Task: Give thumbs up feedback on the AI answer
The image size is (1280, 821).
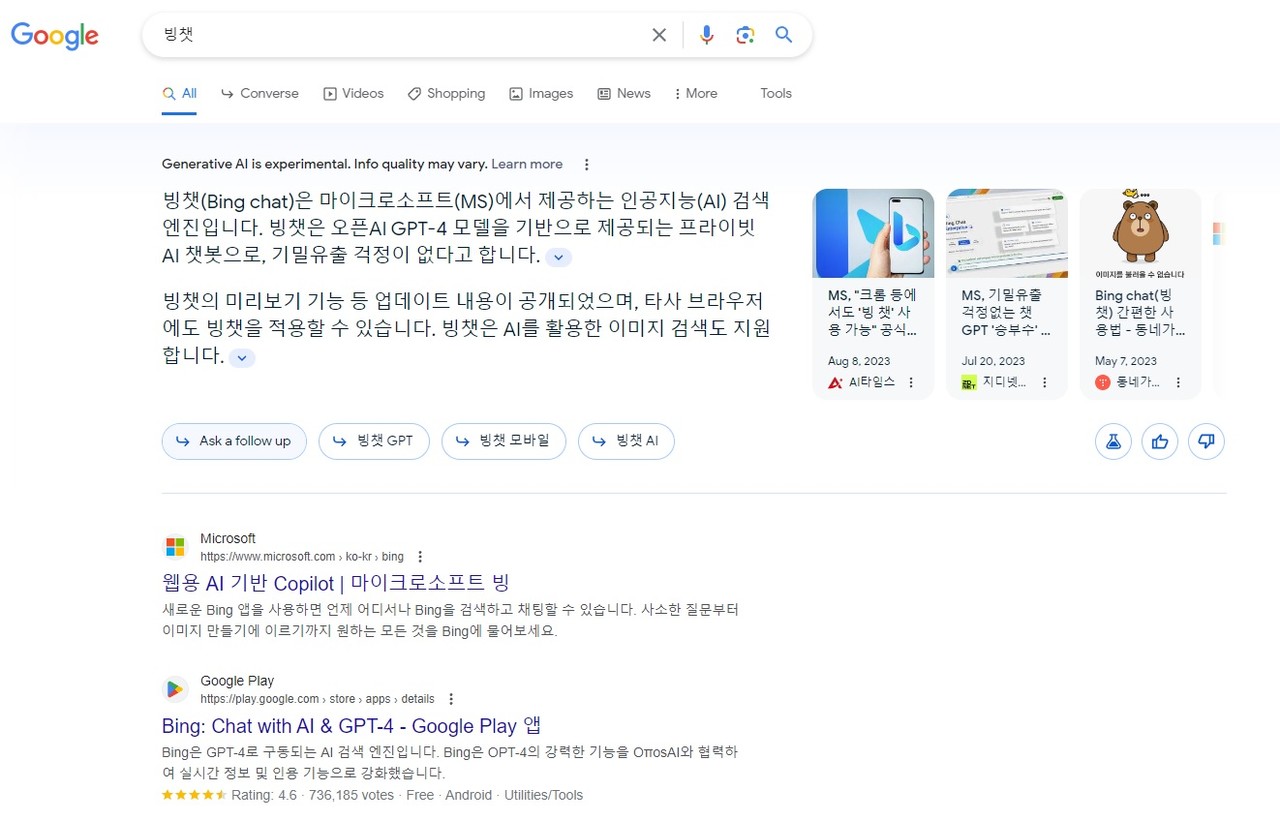Action: pos(1160,441)
